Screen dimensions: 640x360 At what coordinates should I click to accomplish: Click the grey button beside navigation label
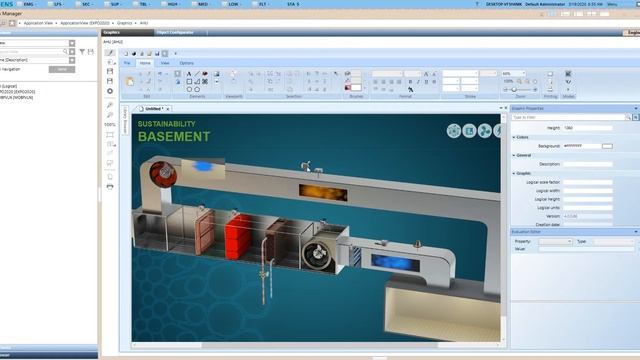62,69
